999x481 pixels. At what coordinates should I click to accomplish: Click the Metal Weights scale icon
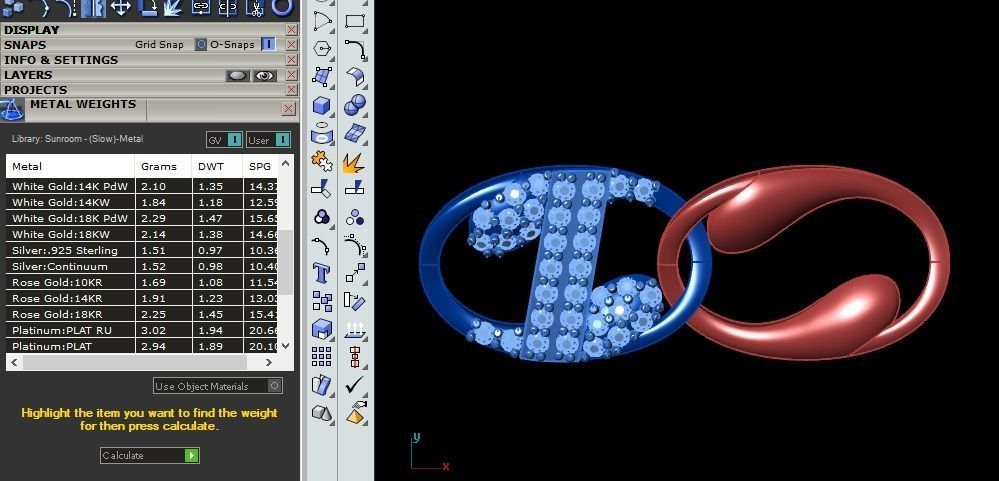[x=11, y=110]
